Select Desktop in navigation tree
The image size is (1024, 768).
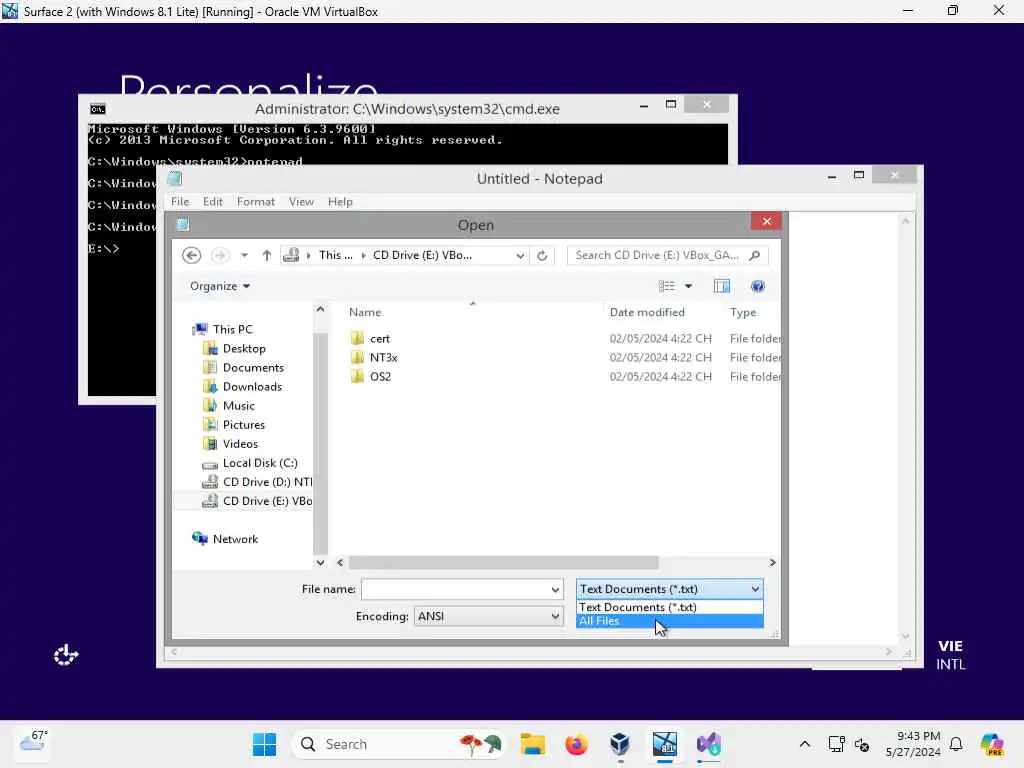[x=244, y=348]
